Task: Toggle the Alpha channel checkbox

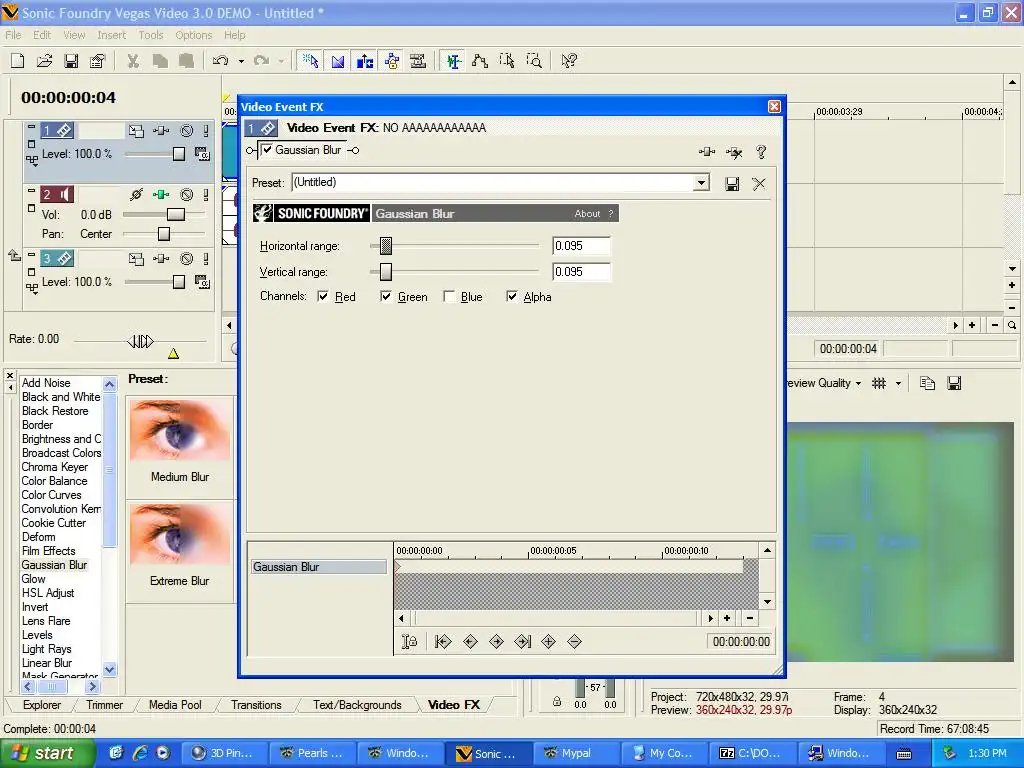Action: [x=511, y=296]
